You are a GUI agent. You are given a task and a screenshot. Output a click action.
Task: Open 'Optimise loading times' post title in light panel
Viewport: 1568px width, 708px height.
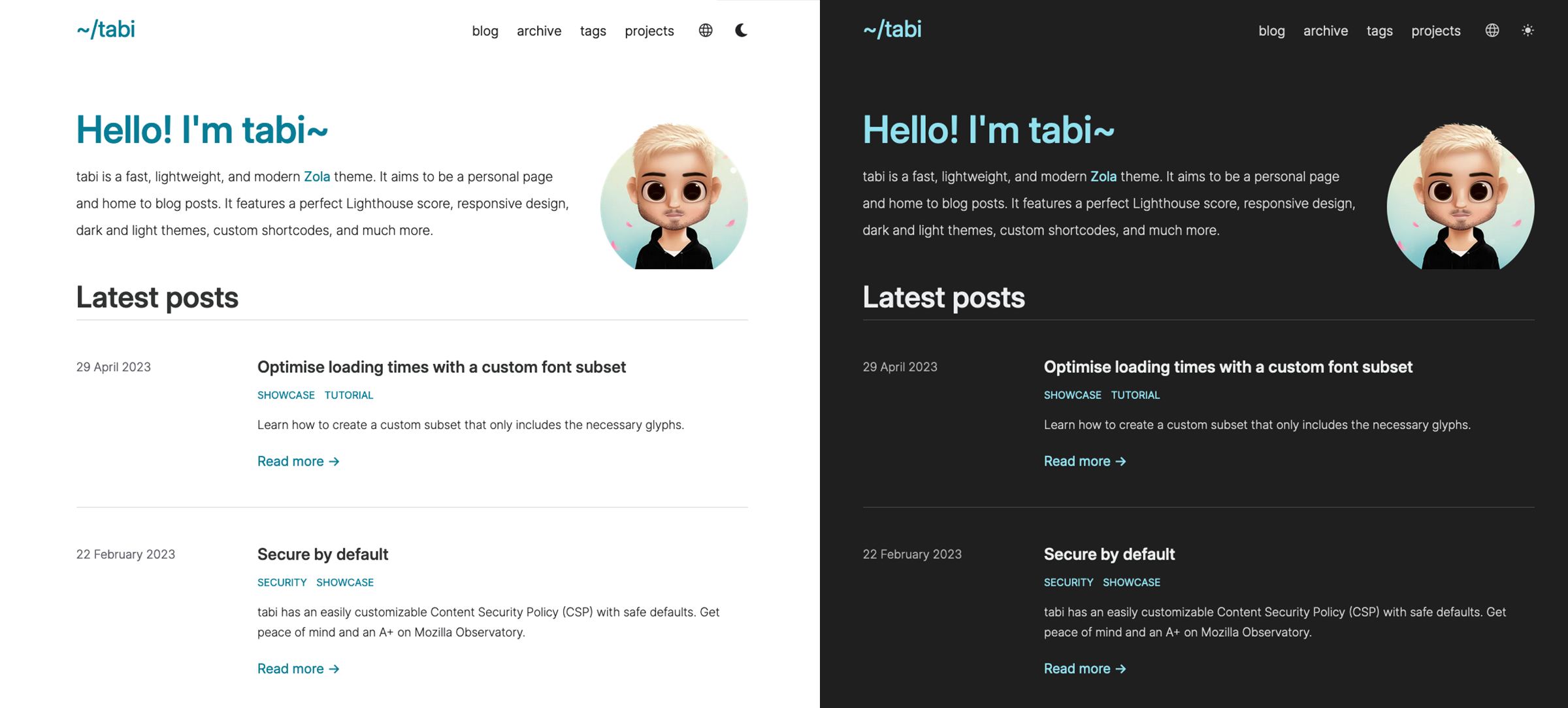click(442, 367)
